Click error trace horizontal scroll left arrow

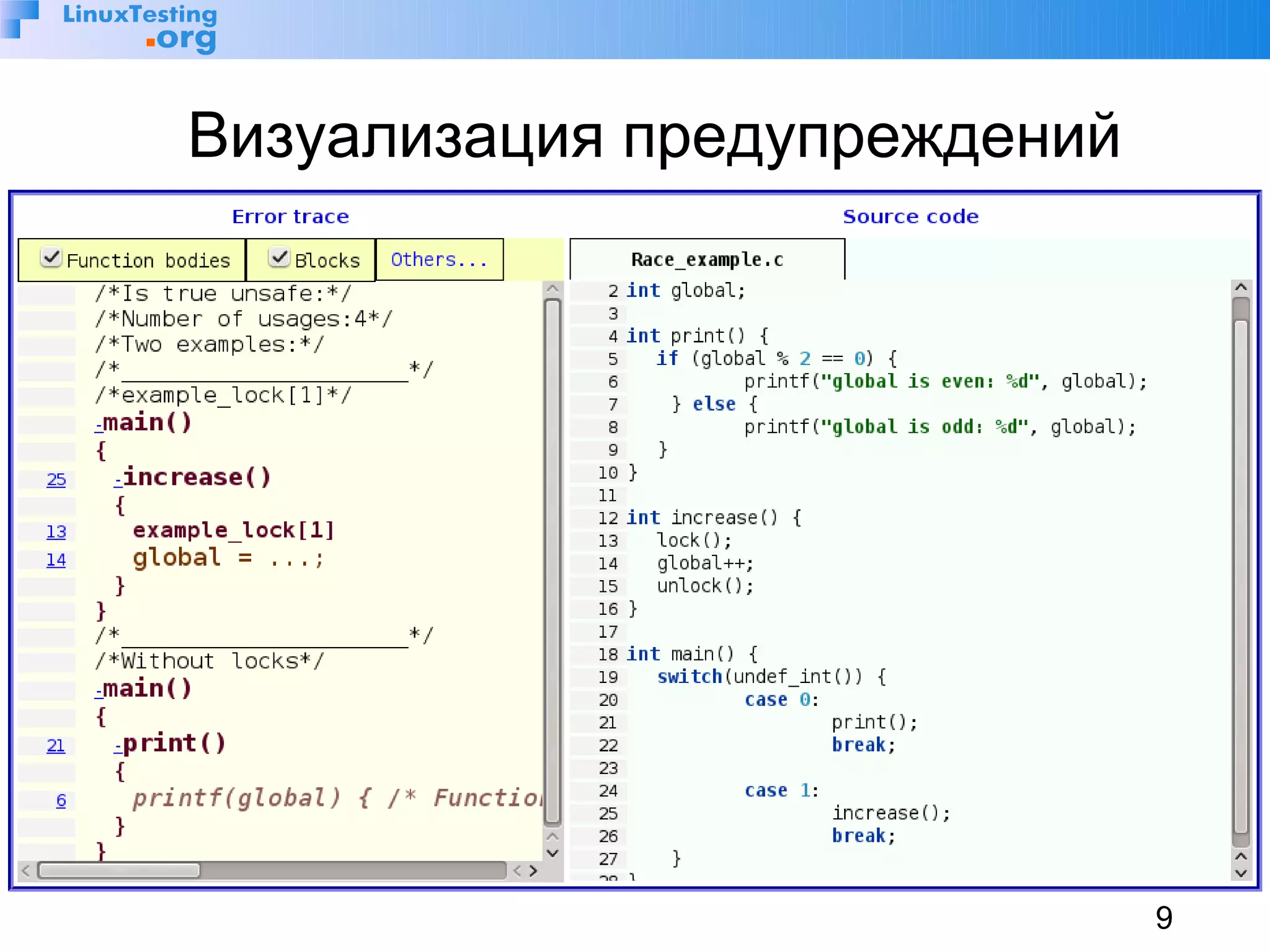point(25,871)
